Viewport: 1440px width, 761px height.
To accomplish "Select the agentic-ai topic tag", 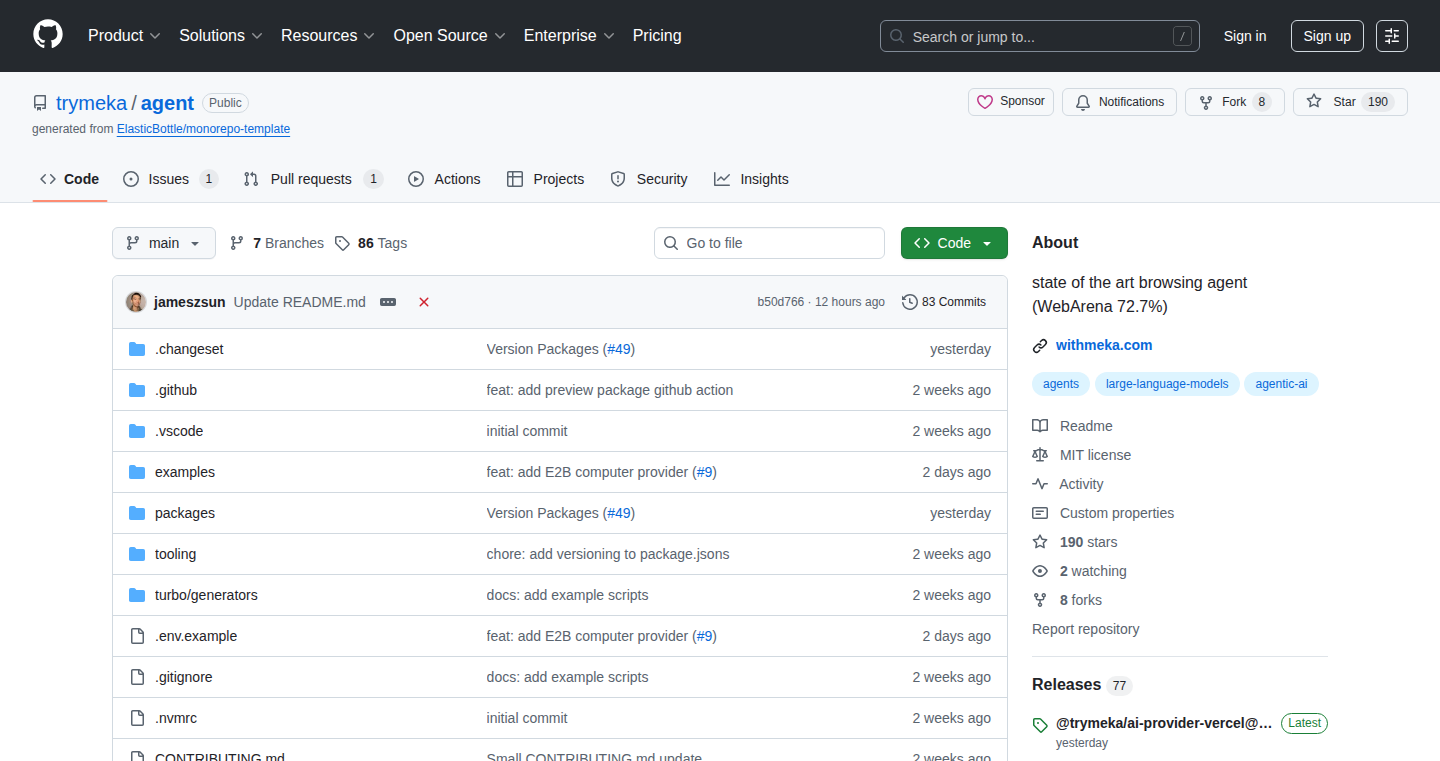I will point(1281,384).
